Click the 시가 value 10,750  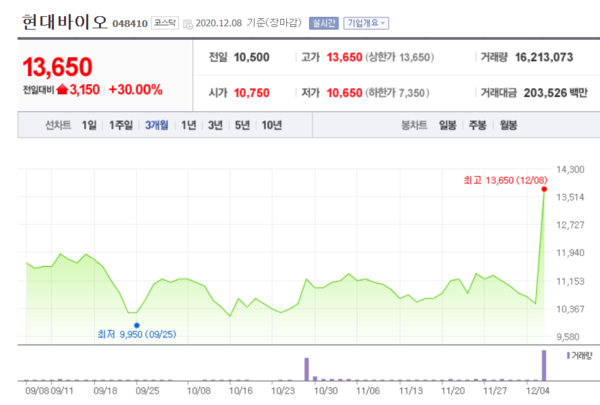click(251, 93)
